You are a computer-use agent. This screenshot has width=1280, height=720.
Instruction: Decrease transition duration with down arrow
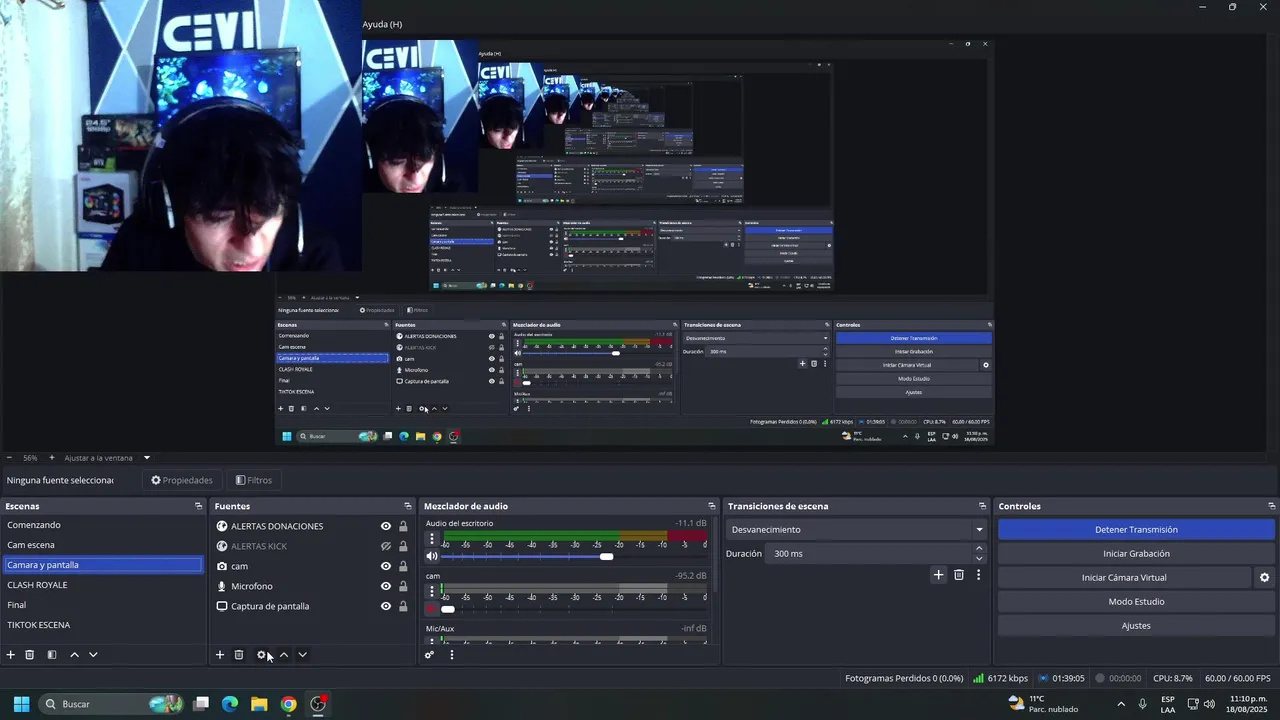click(x=979, y=558)
